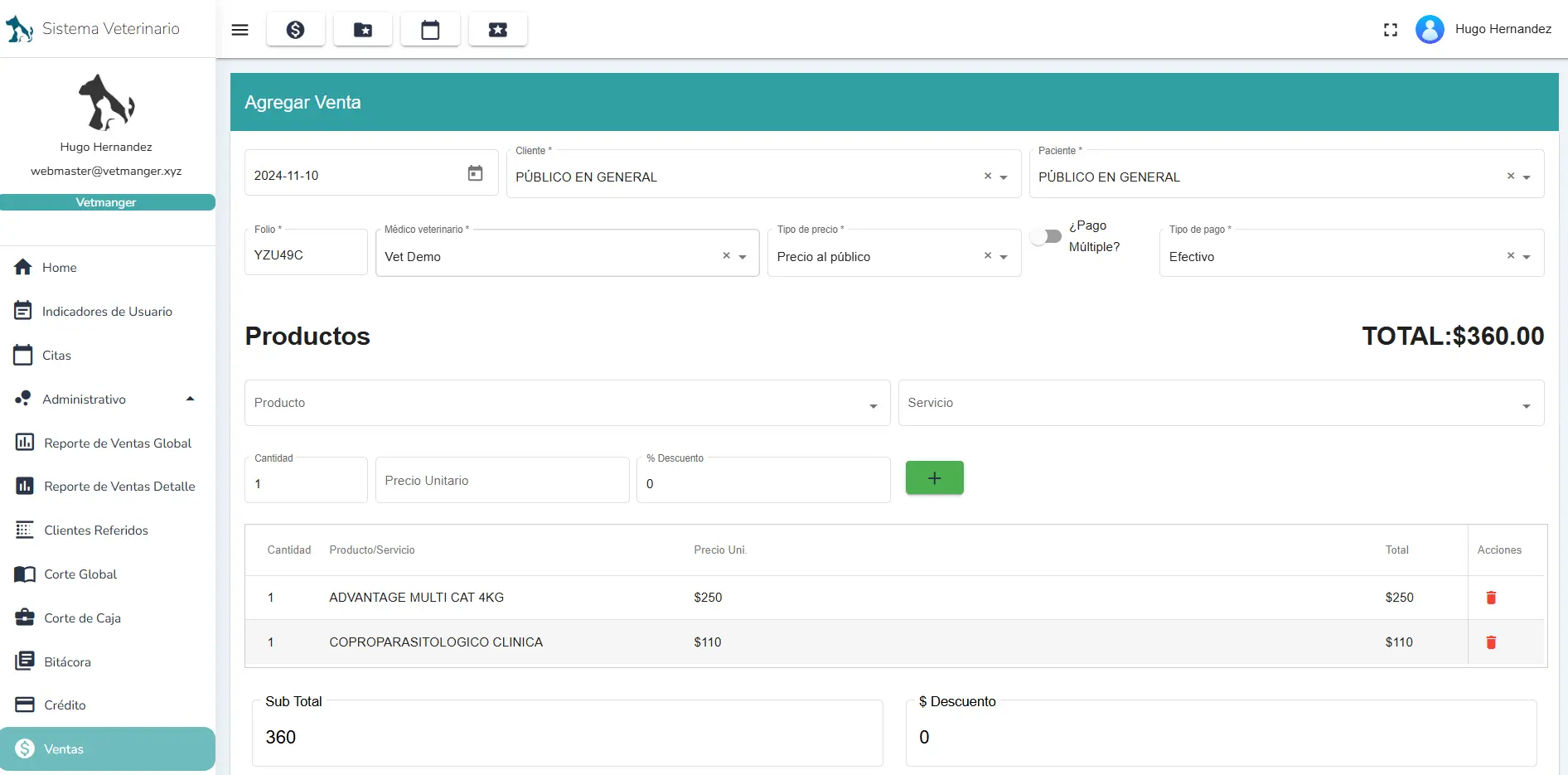Click the Folio input field
Viewport: 1568px width, 775px height.
point(306,254)
